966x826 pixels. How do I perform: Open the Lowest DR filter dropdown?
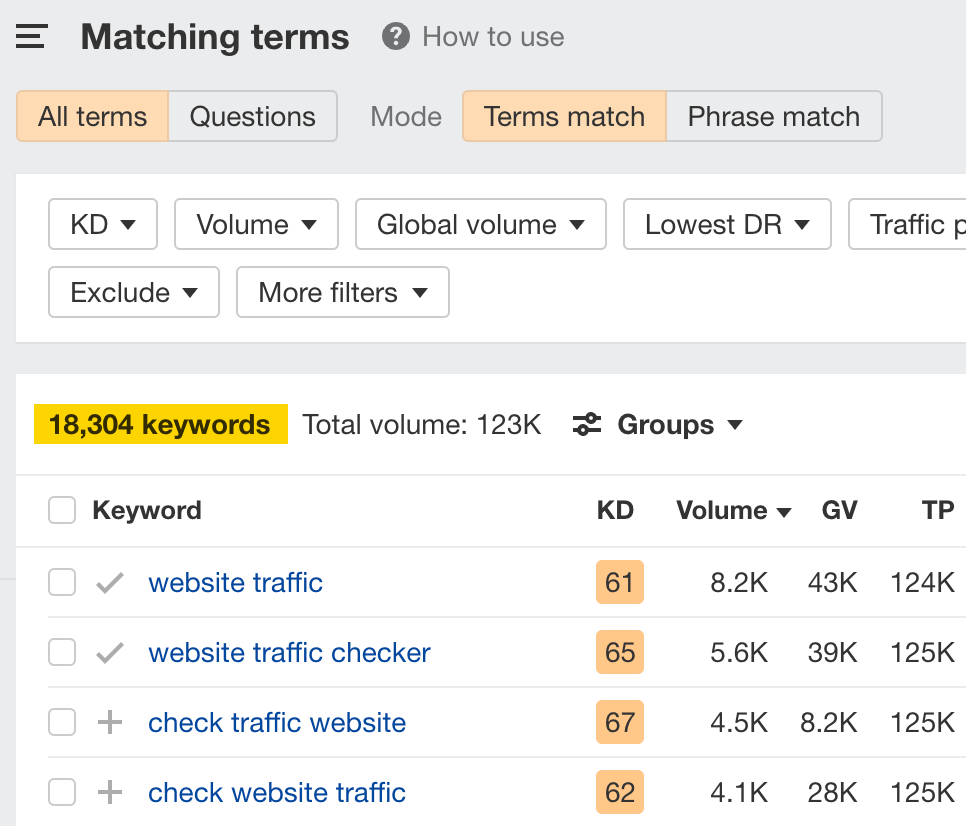727,224
